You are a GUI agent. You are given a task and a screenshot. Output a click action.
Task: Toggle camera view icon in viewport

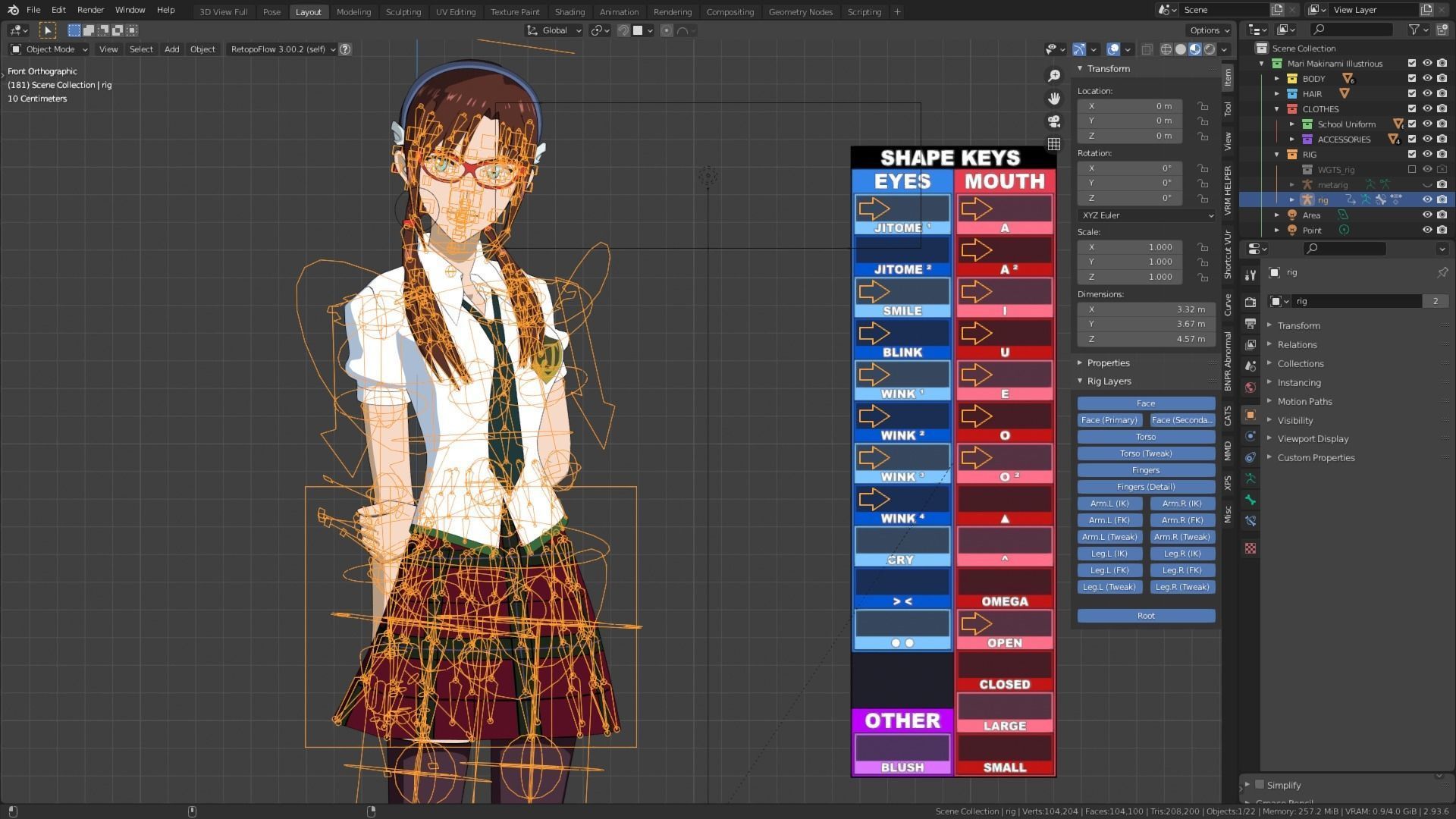click(1054, 121)
